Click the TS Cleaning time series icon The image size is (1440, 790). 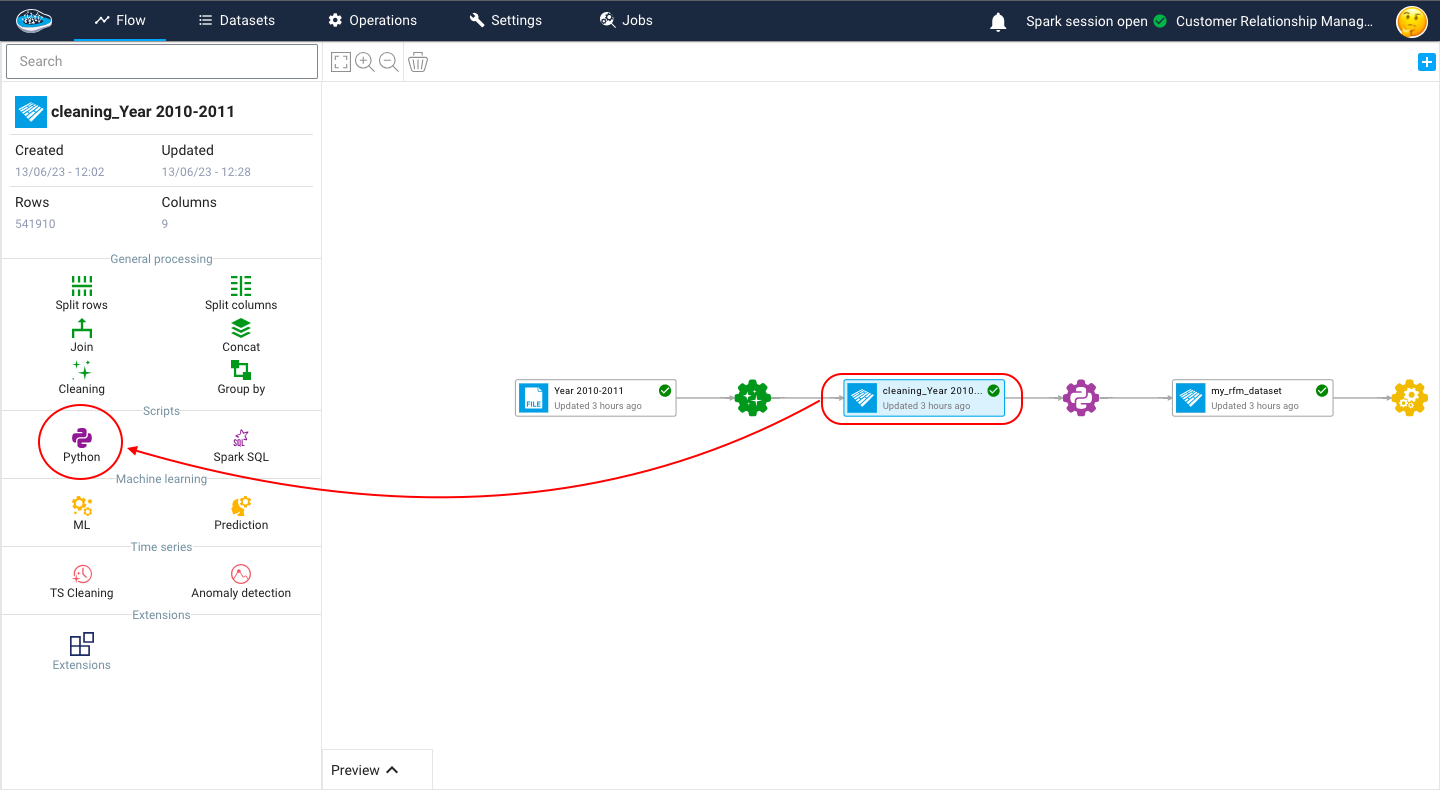click(x=81, y=580)
